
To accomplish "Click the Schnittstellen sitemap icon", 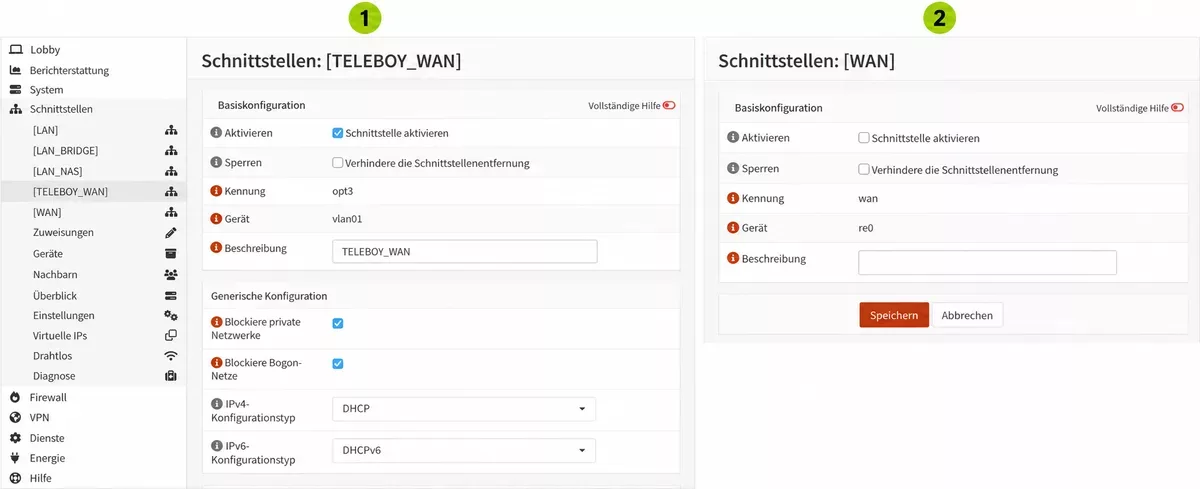I will [16, 109].
